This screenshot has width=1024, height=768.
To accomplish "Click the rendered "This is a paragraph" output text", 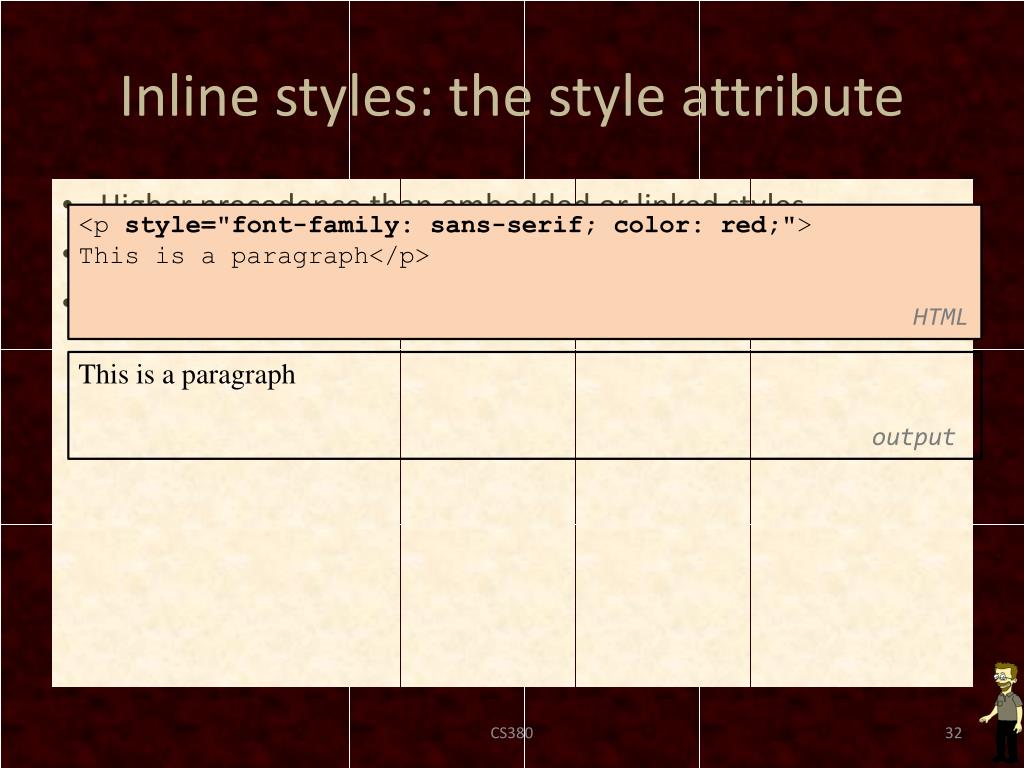I will 187,376.
